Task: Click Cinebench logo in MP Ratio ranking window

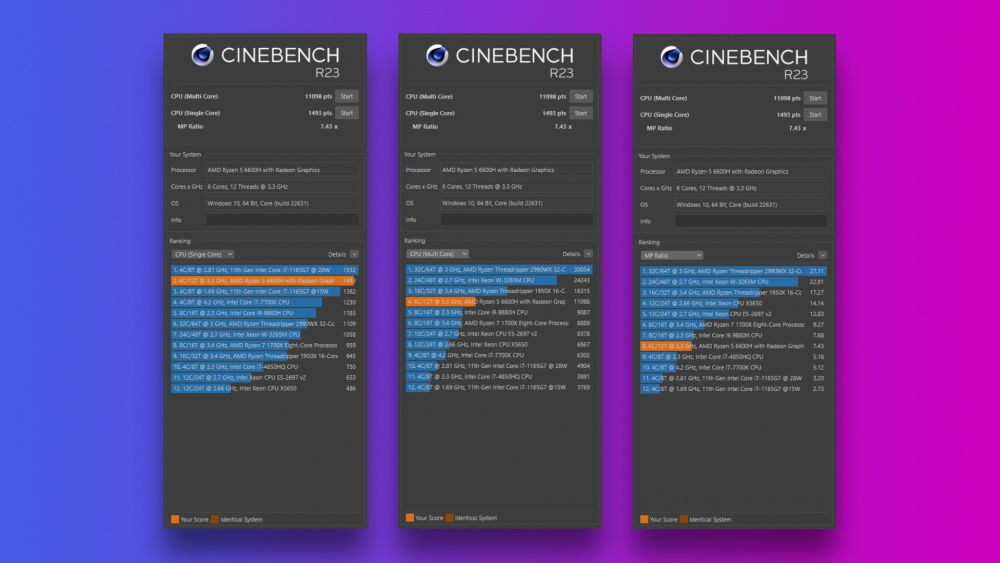Action: [672, 57]
